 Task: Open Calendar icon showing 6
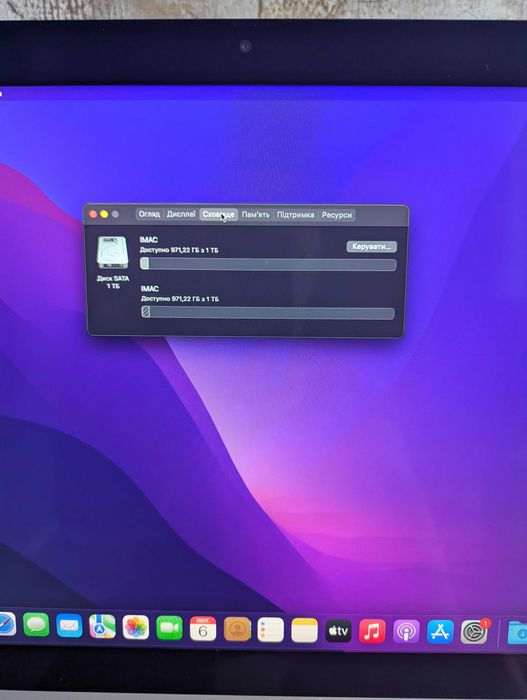pos(203,629)
